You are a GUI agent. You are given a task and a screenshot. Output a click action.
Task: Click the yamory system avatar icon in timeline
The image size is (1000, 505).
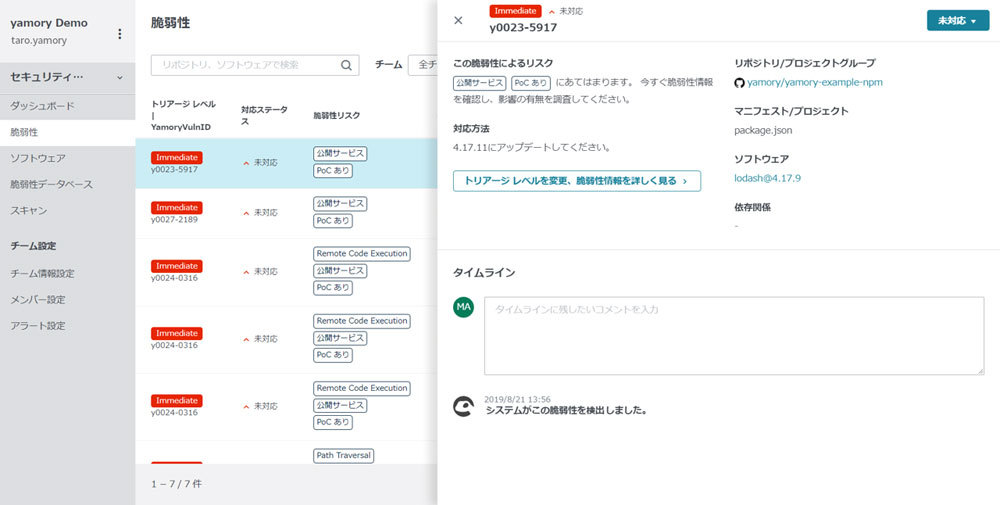463,405
